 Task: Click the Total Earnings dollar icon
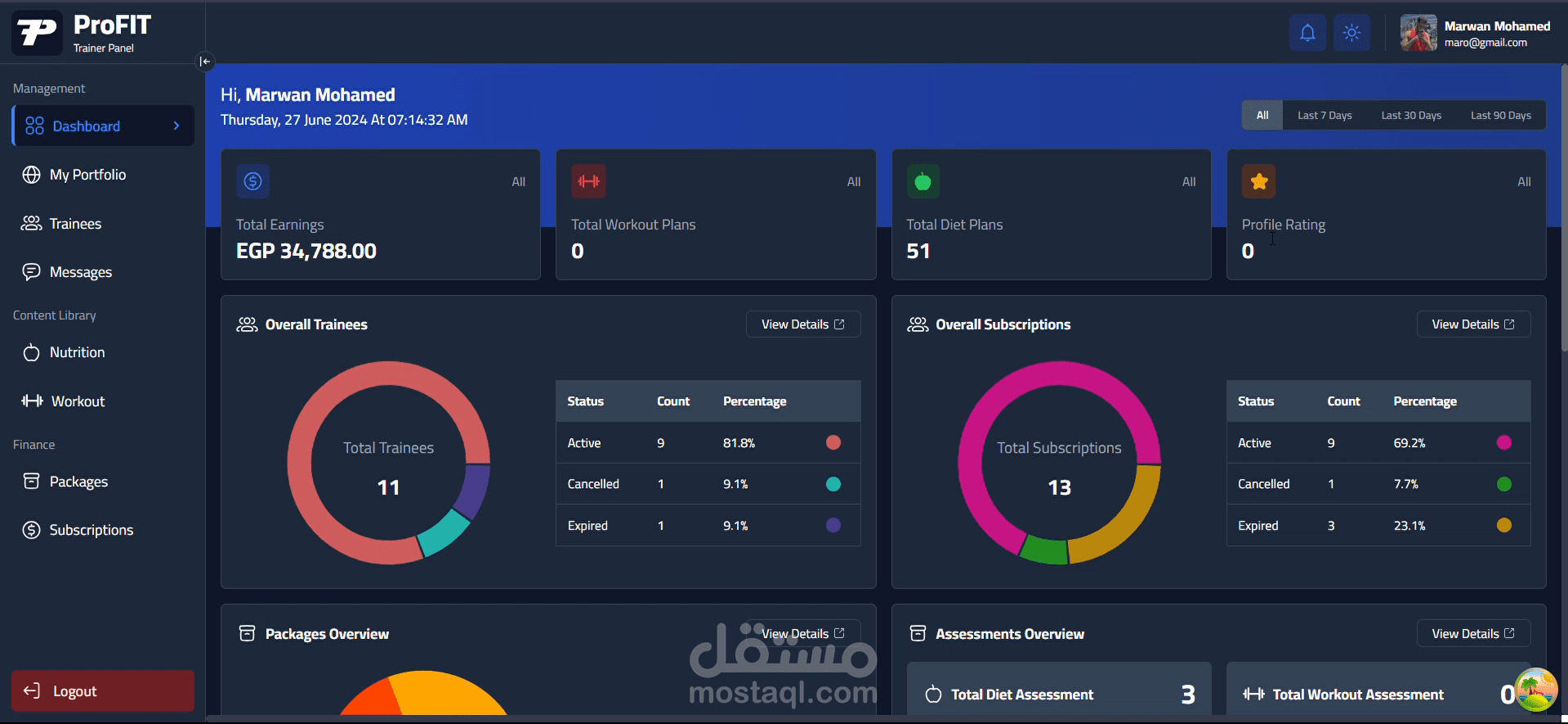click(x=253, y=181)
